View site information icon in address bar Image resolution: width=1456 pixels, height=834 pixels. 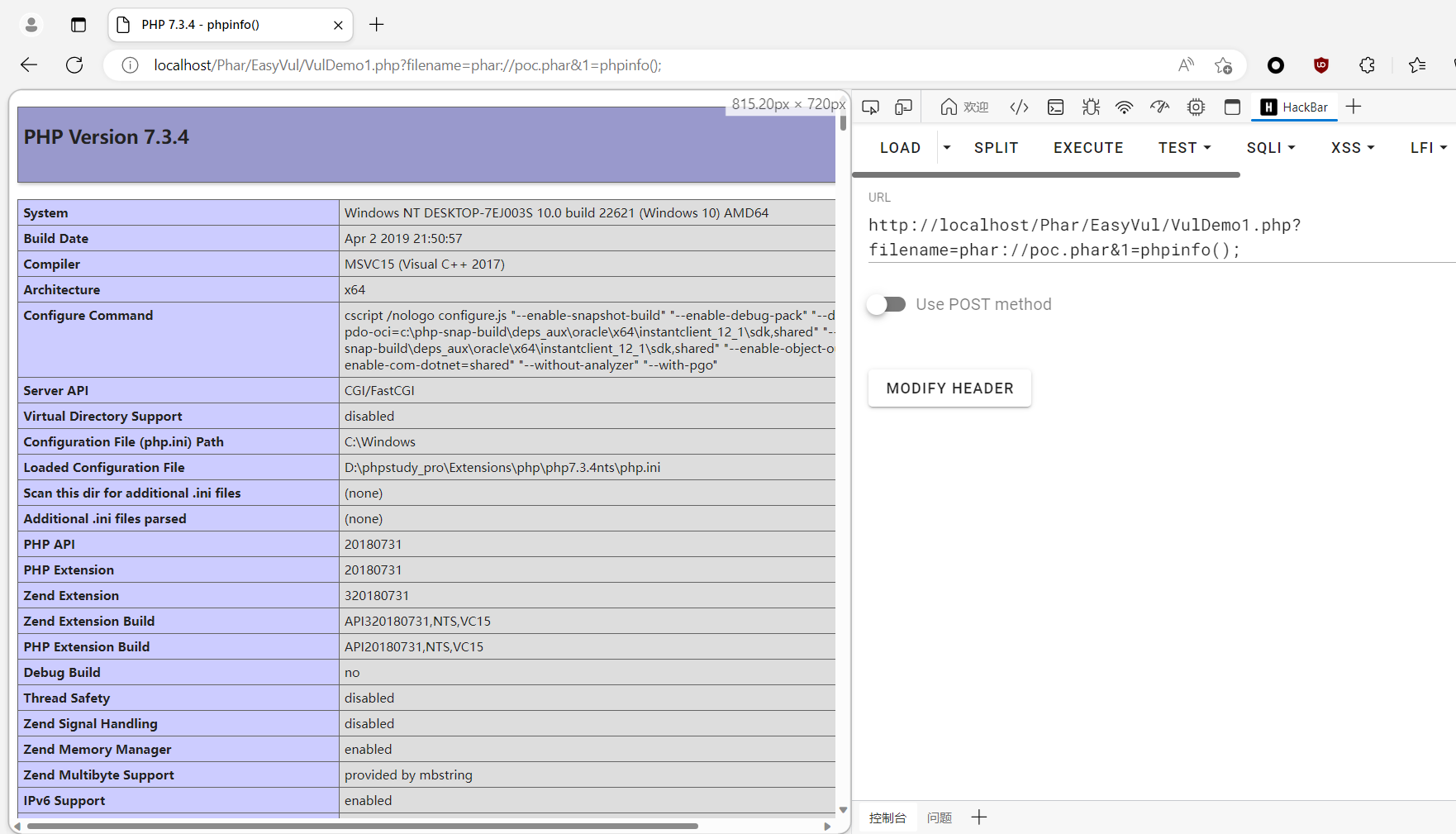tap(130, 65)
